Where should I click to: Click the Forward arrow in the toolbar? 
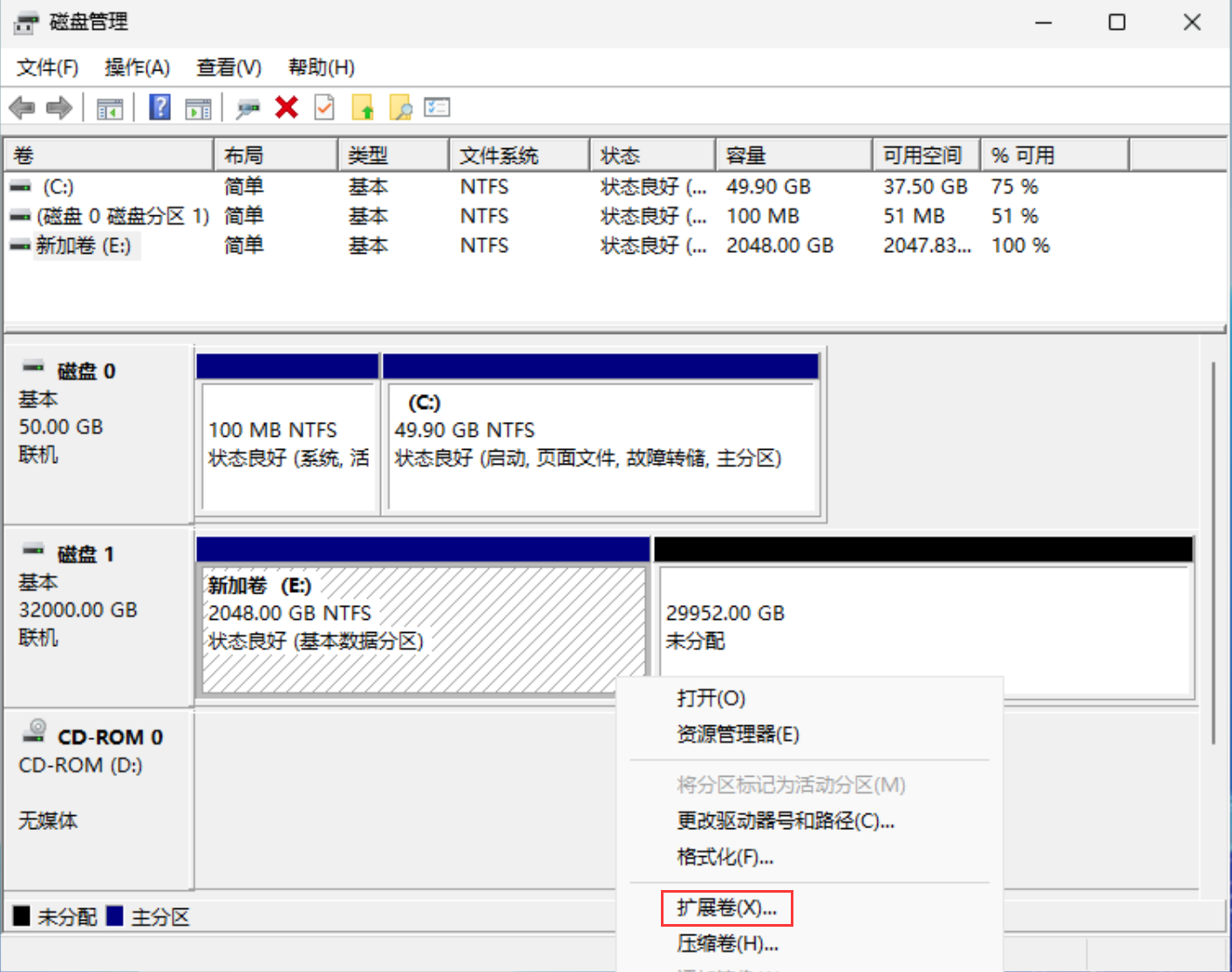(x=59, y=108)
